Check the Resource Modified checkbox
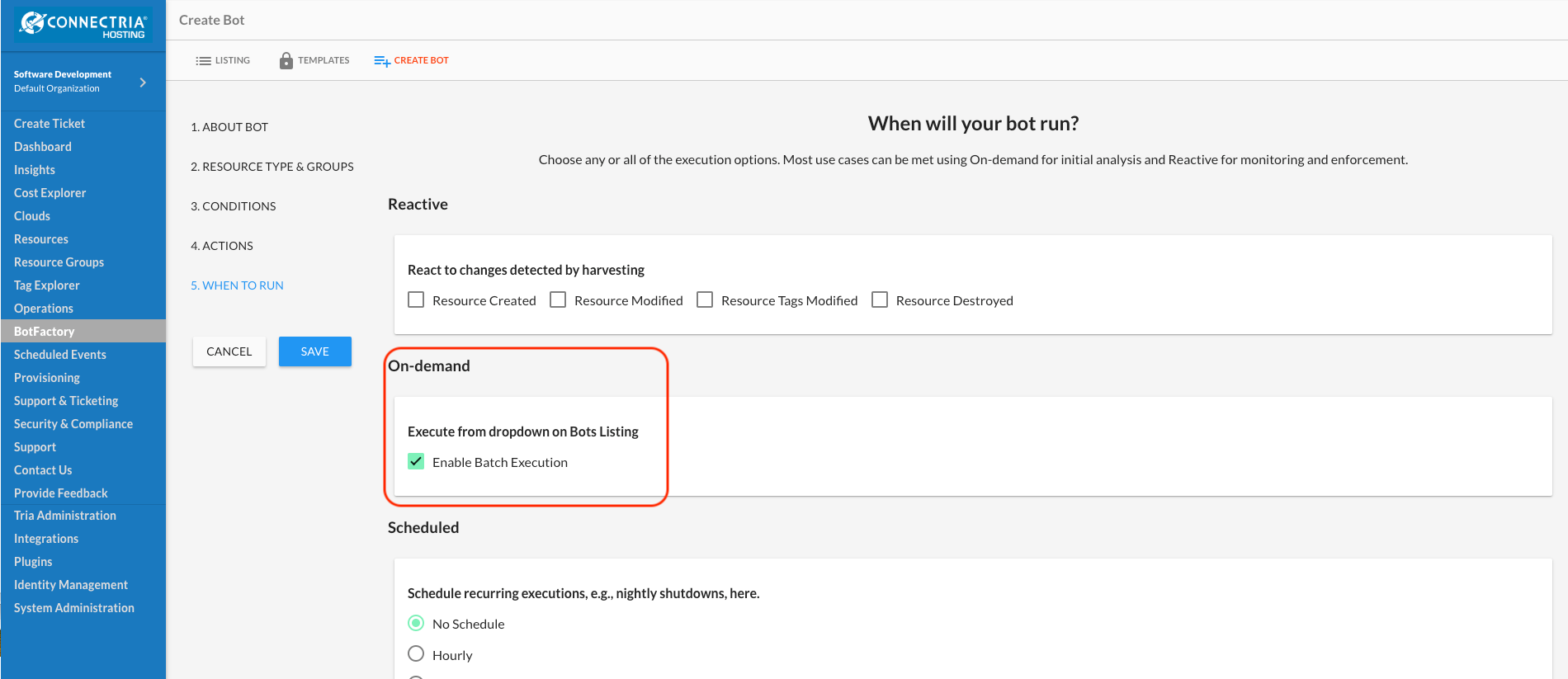 (558, 299)
